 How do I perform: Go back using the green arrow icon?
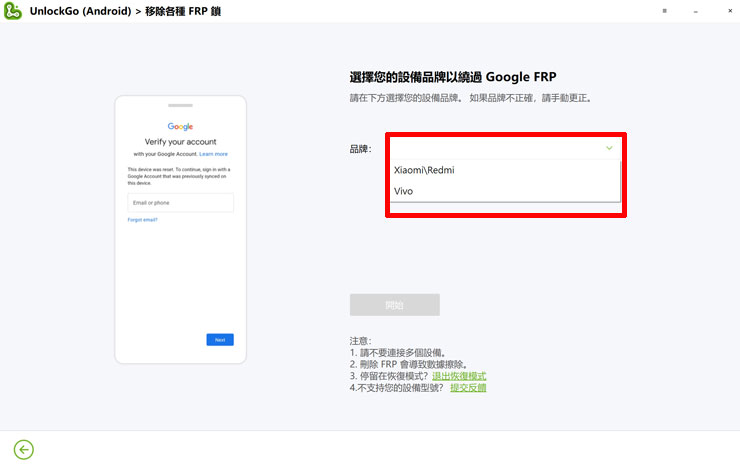[24, 449]
